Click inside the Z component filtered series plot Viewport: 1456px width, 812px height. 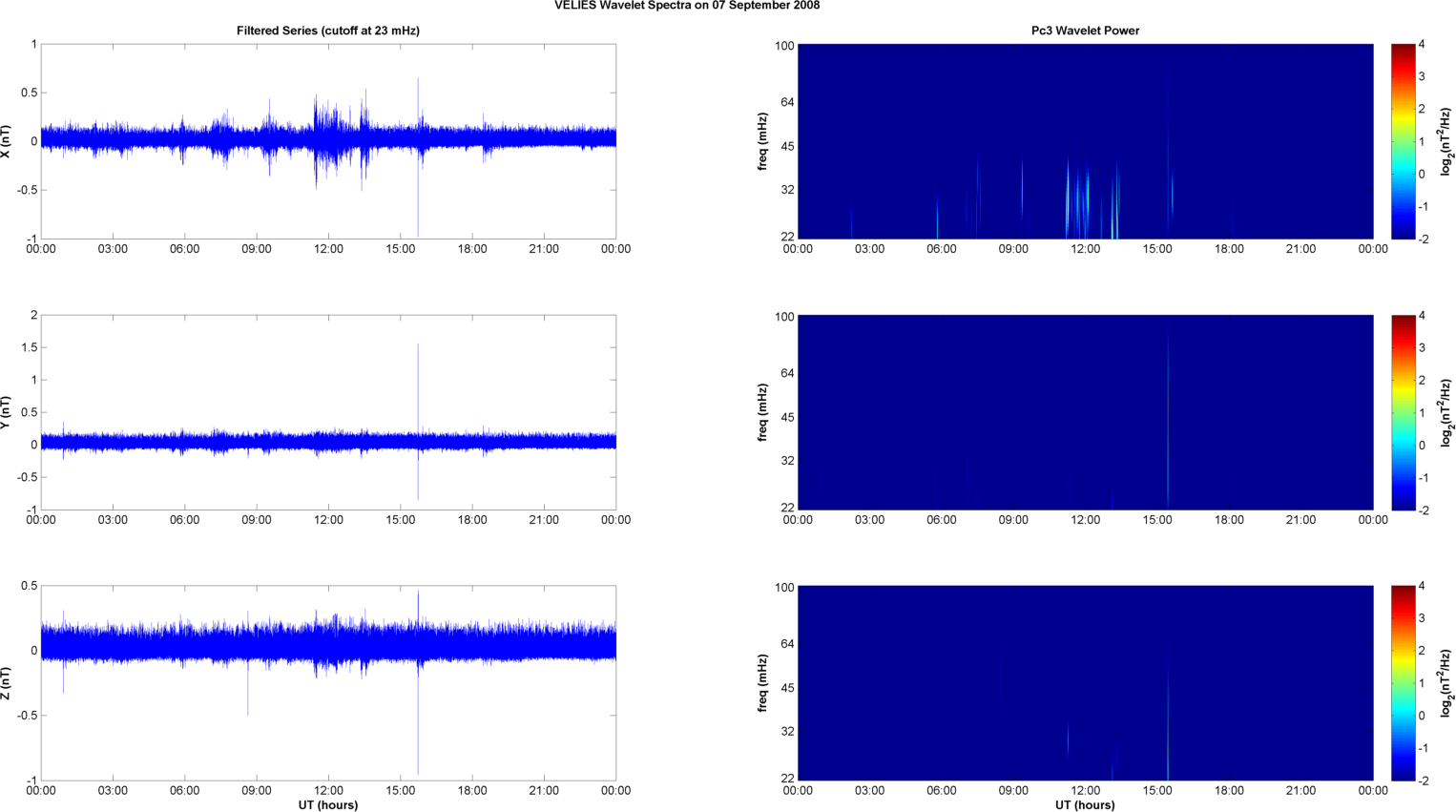328,683
